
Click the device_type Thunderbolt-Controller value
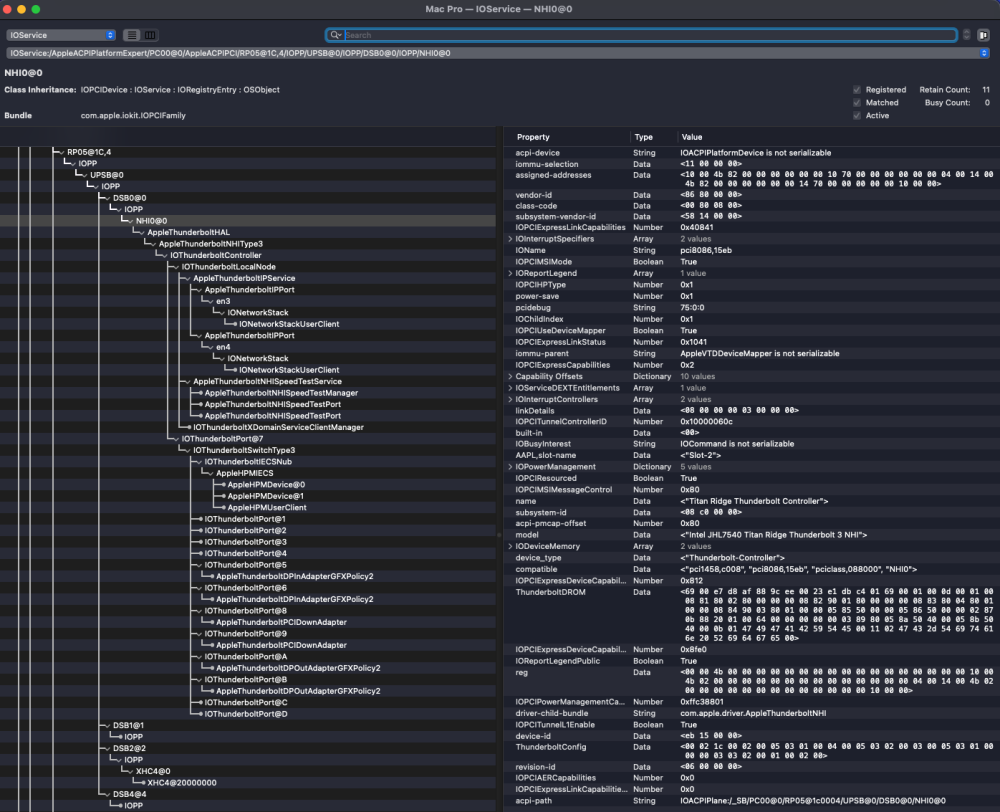(733, 558)
